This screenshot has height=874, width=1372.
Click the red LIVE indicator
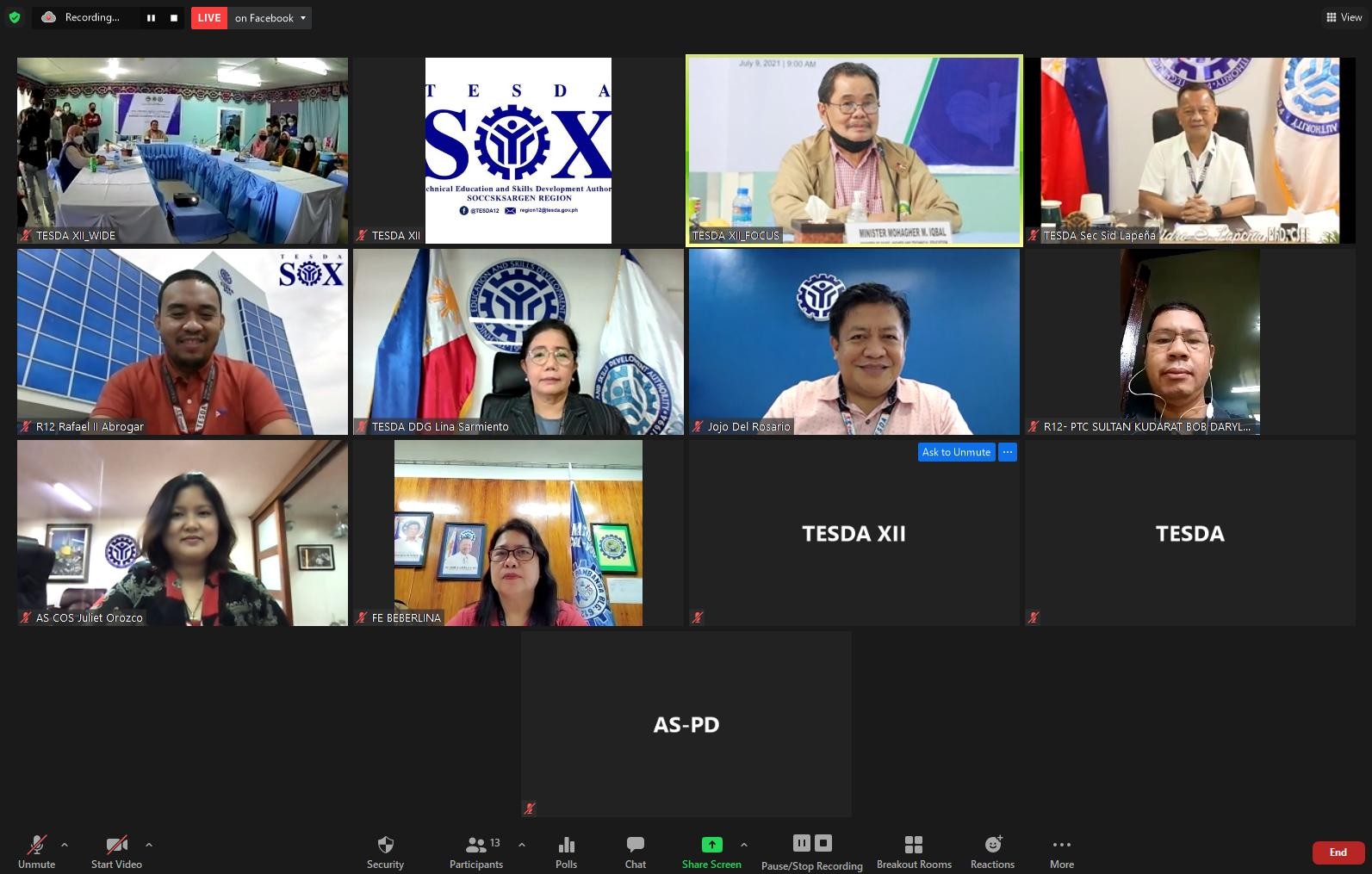pyautogui.click(x=209, y=18)
